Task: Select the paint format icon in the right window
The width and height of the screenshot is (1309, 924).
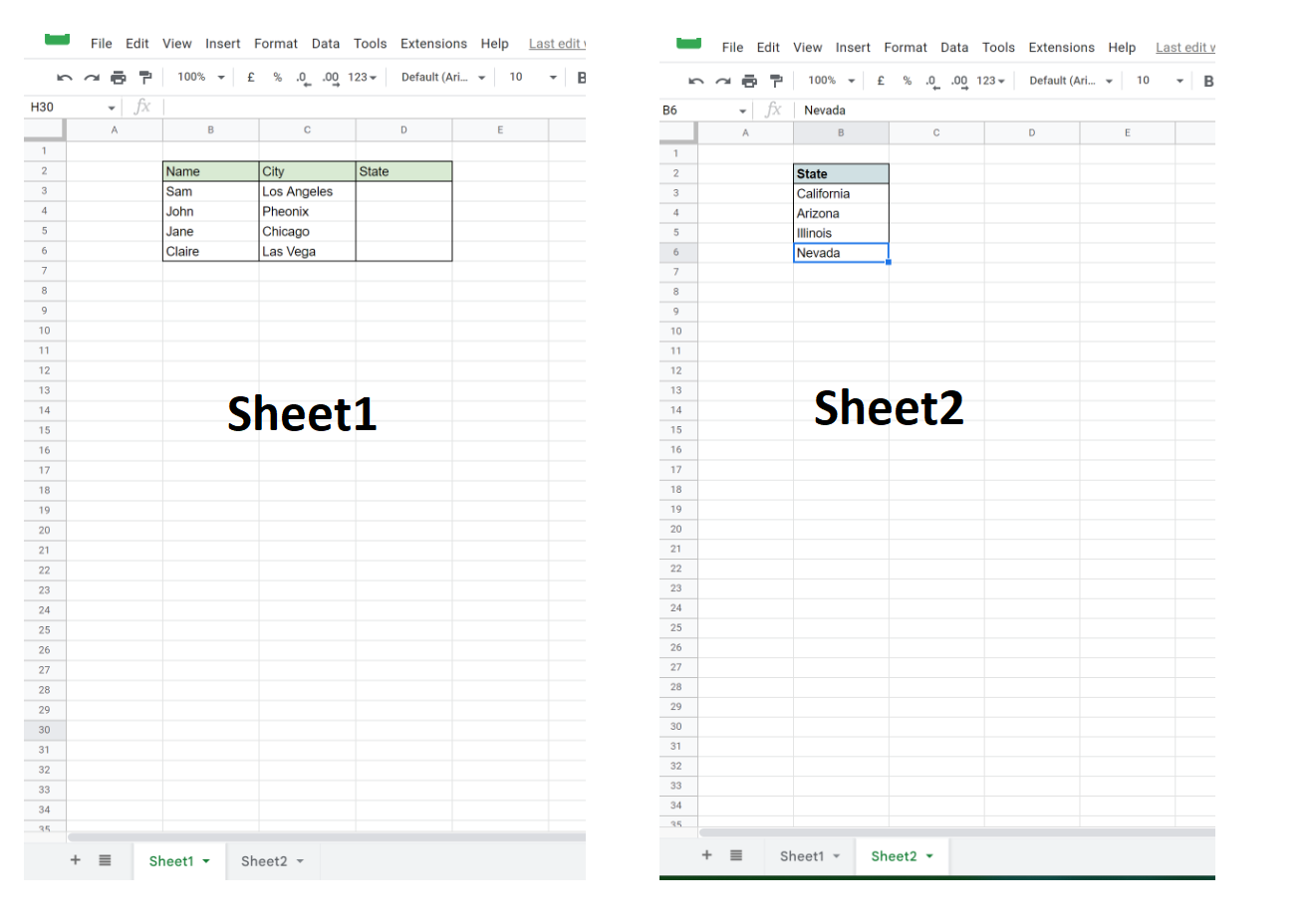Action: coord(776,81)
